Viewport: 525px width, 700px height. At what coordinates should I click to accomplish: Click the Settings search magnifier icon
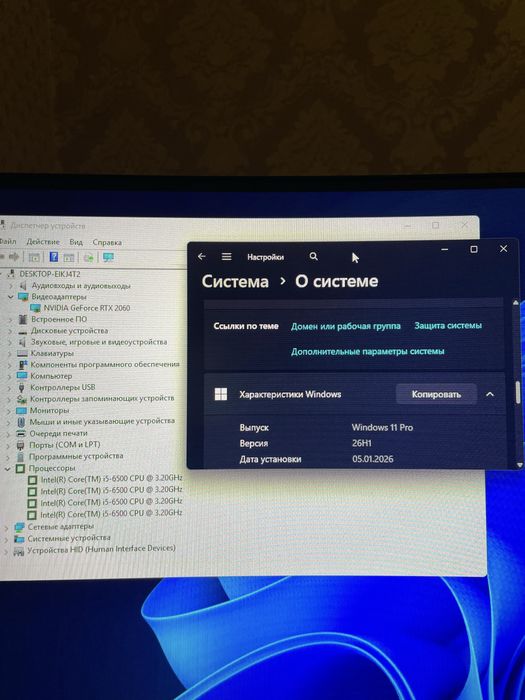[x=314, y=256]
